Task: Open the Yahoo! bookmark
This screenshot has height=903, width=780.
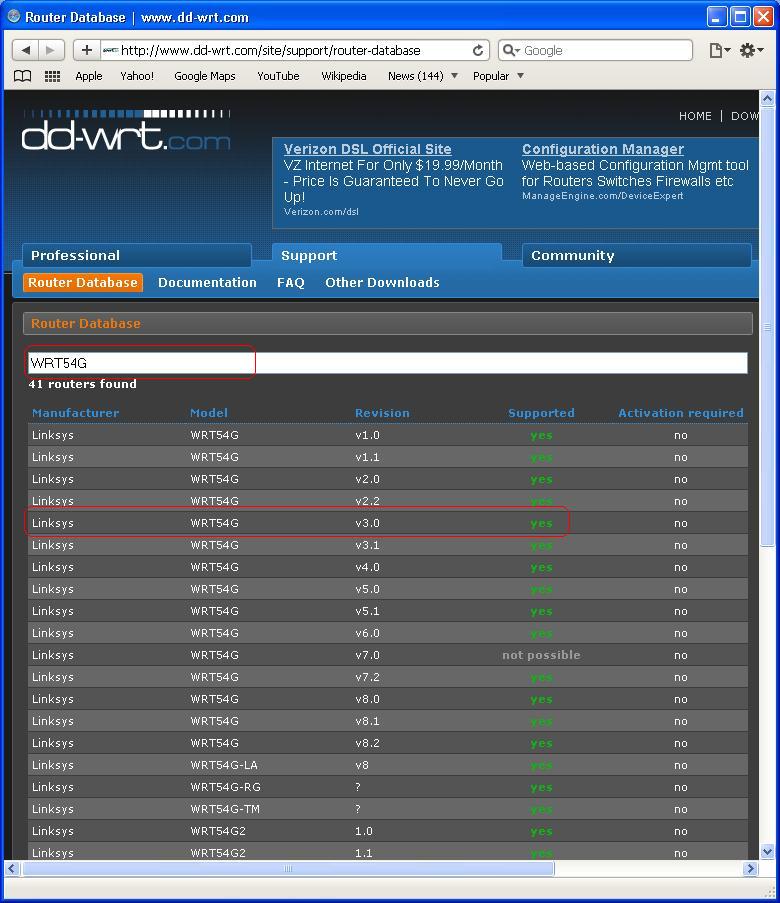Action: (x=137, y=76)
